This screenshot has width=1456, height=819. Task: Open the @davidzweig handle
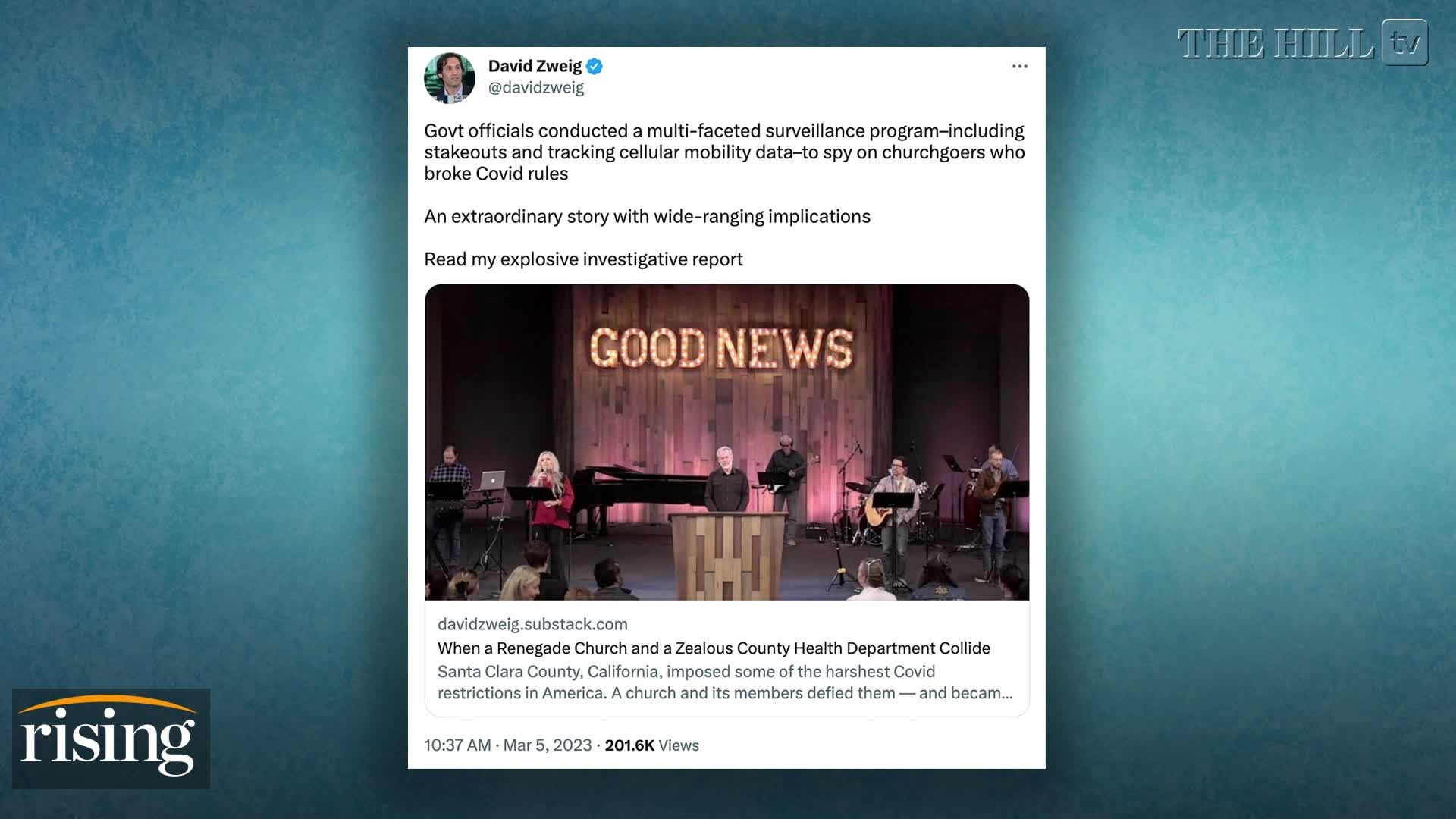coord(536,88)
